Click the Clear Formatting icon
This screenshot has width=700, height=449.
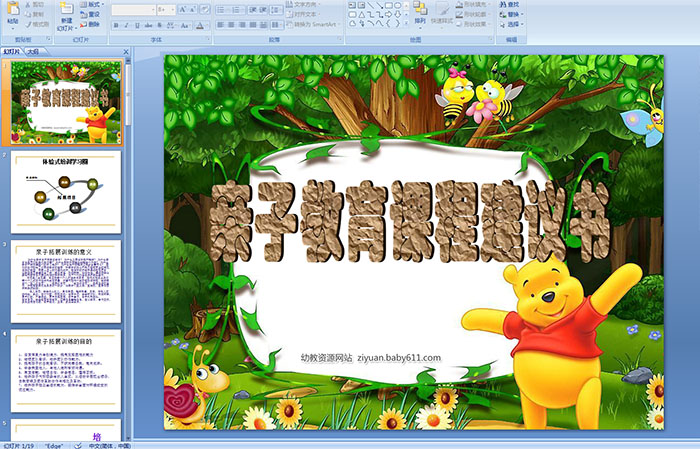coord(205,9)
